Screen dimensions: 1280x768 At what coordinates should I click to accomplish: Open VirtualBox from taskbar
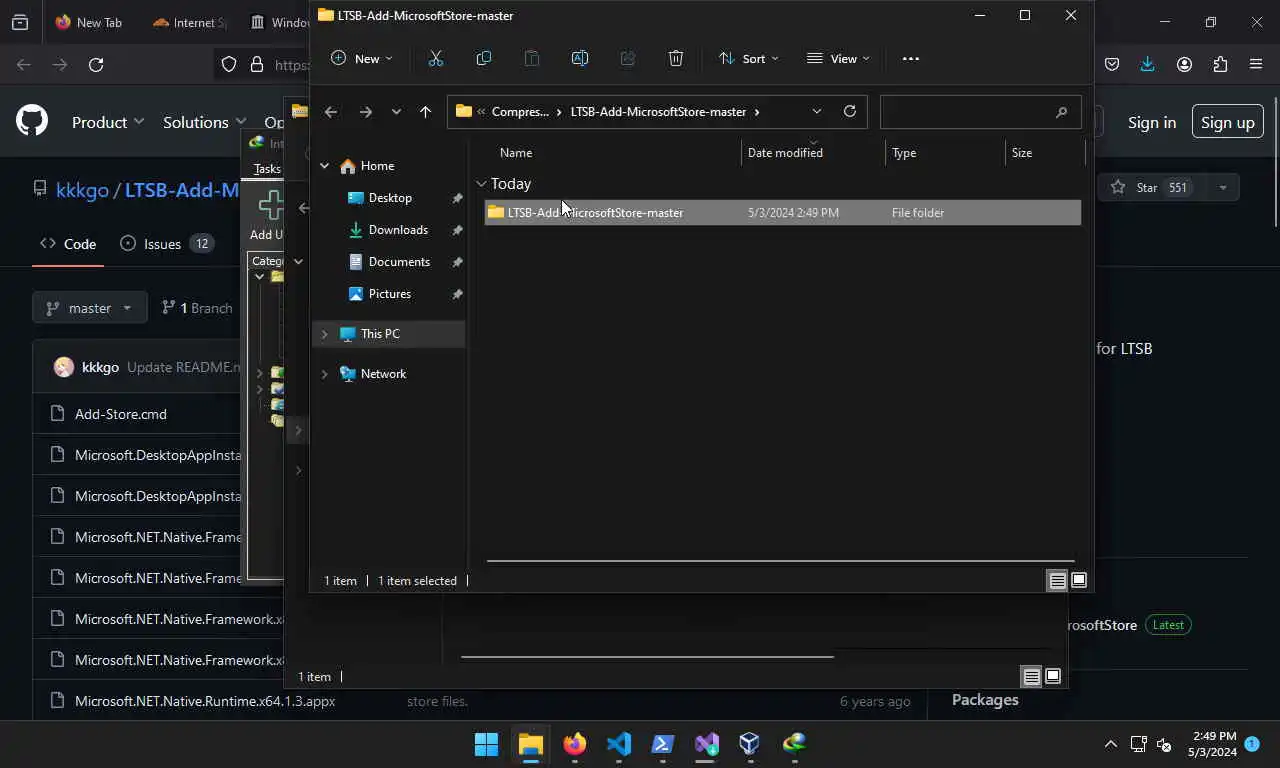750,744
